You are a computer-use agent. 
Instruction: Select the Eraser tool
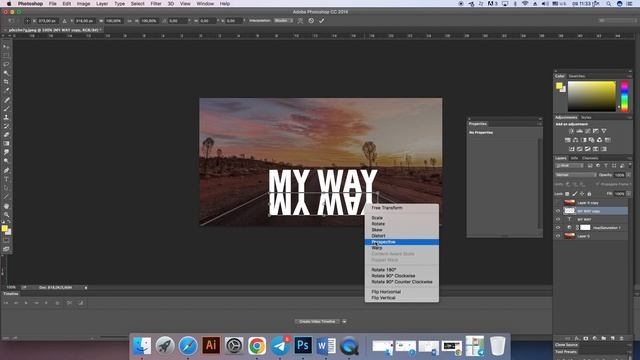click(6, 135)
